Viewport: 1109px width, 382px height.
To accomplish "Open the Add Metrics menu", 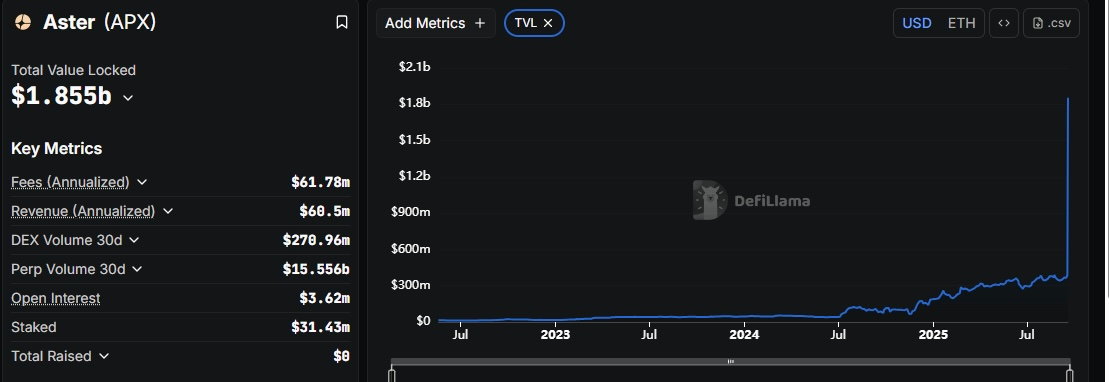I will pyautogui.click(x=436, y=23).
